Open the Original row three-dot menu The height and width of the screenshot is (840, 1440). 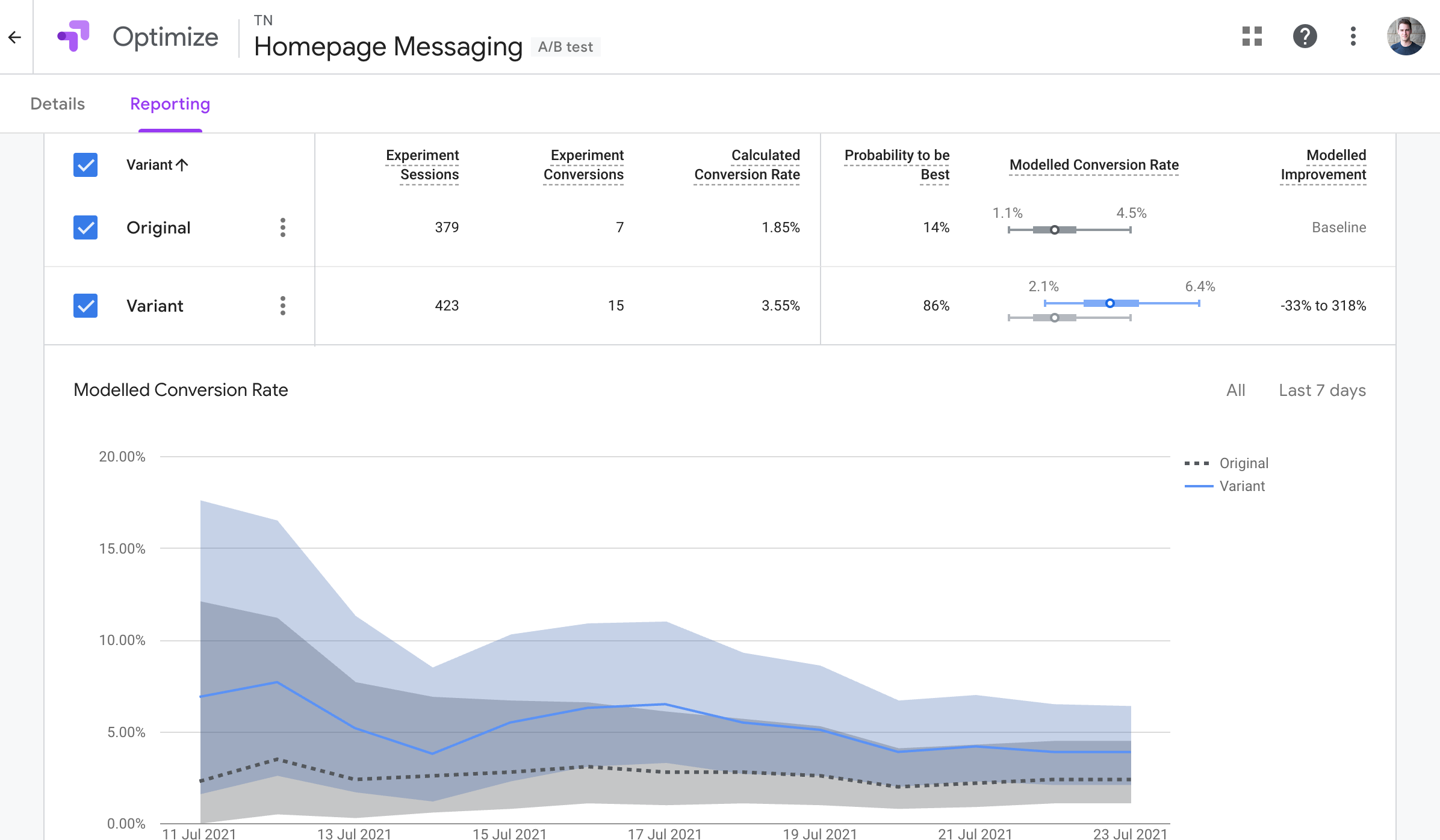coord(282,227)
